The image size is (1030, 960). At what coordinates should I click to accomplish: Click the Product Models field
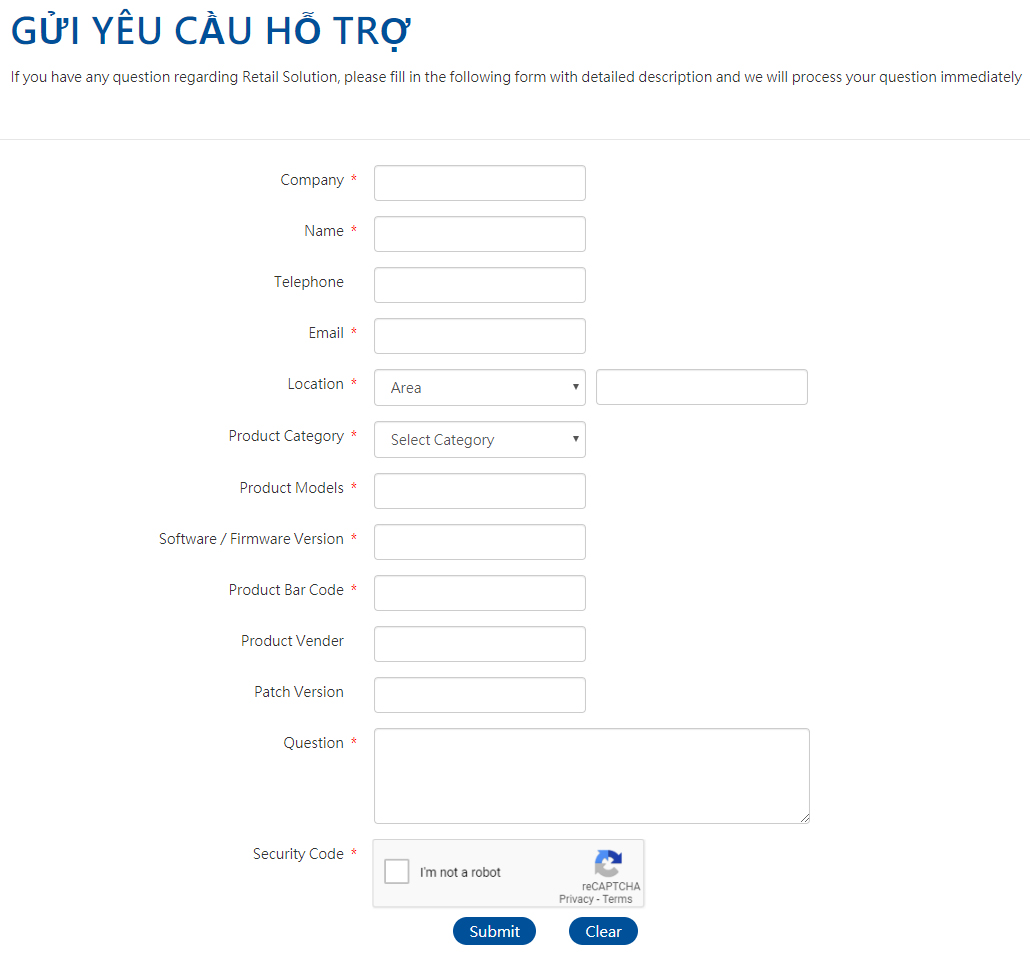click(x=480, y=491)
